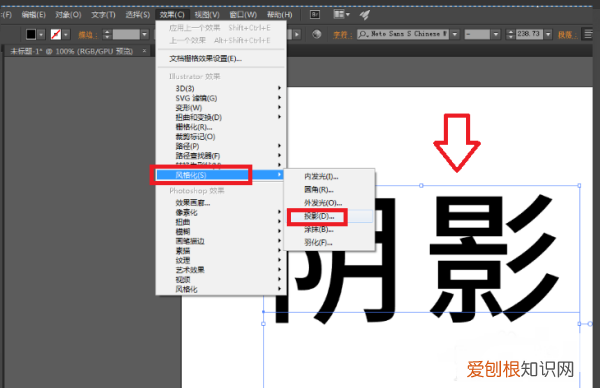
Task: Open the 对象(O) menu
Action: pos(68,15)
